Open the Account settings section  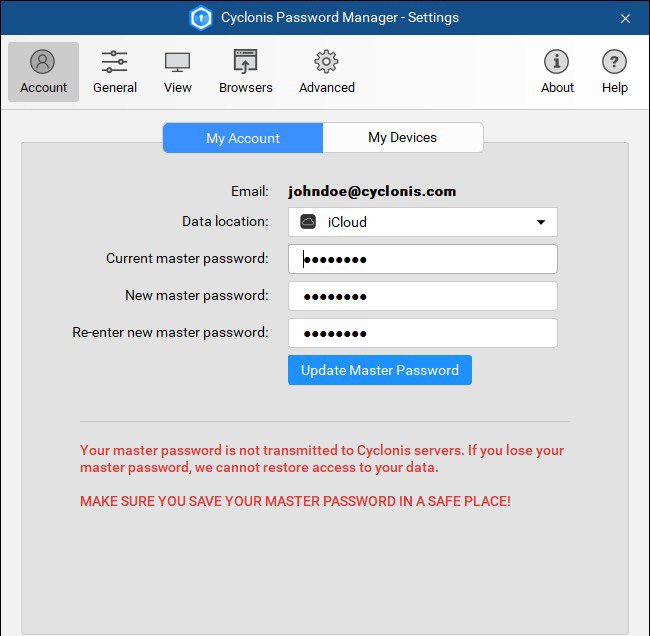click(43, 72)
